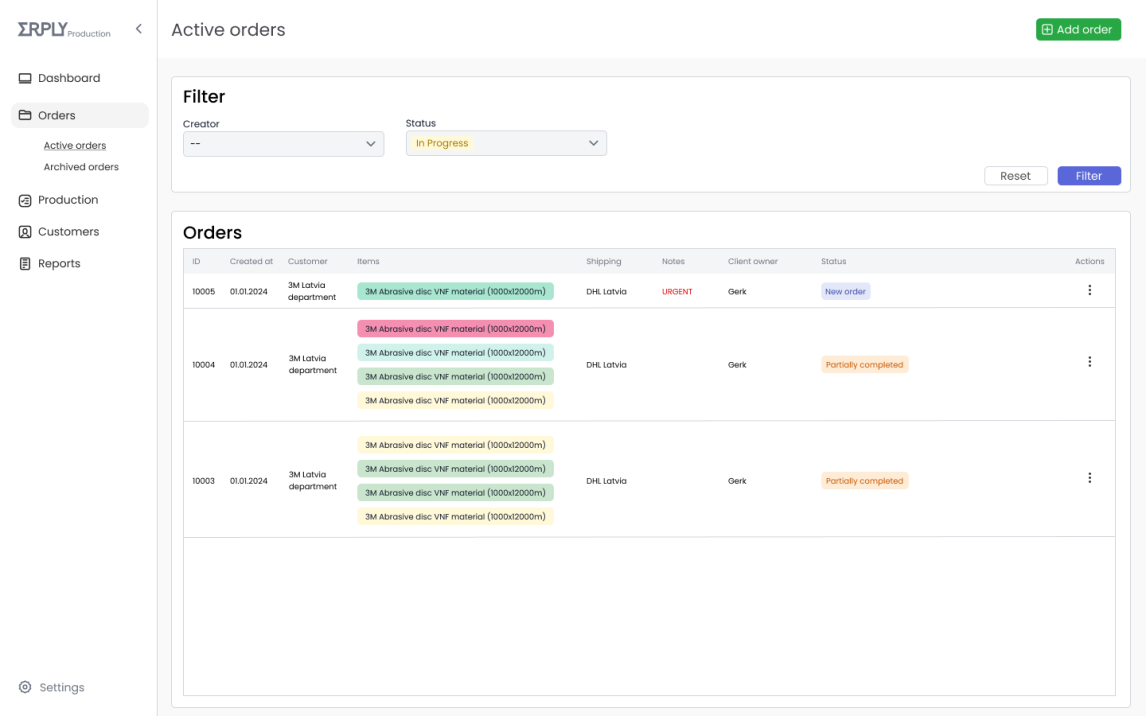The height and width of the screenshot is (716, 1146).
Task: Click order ID 10005
Action: pos(203,292)
